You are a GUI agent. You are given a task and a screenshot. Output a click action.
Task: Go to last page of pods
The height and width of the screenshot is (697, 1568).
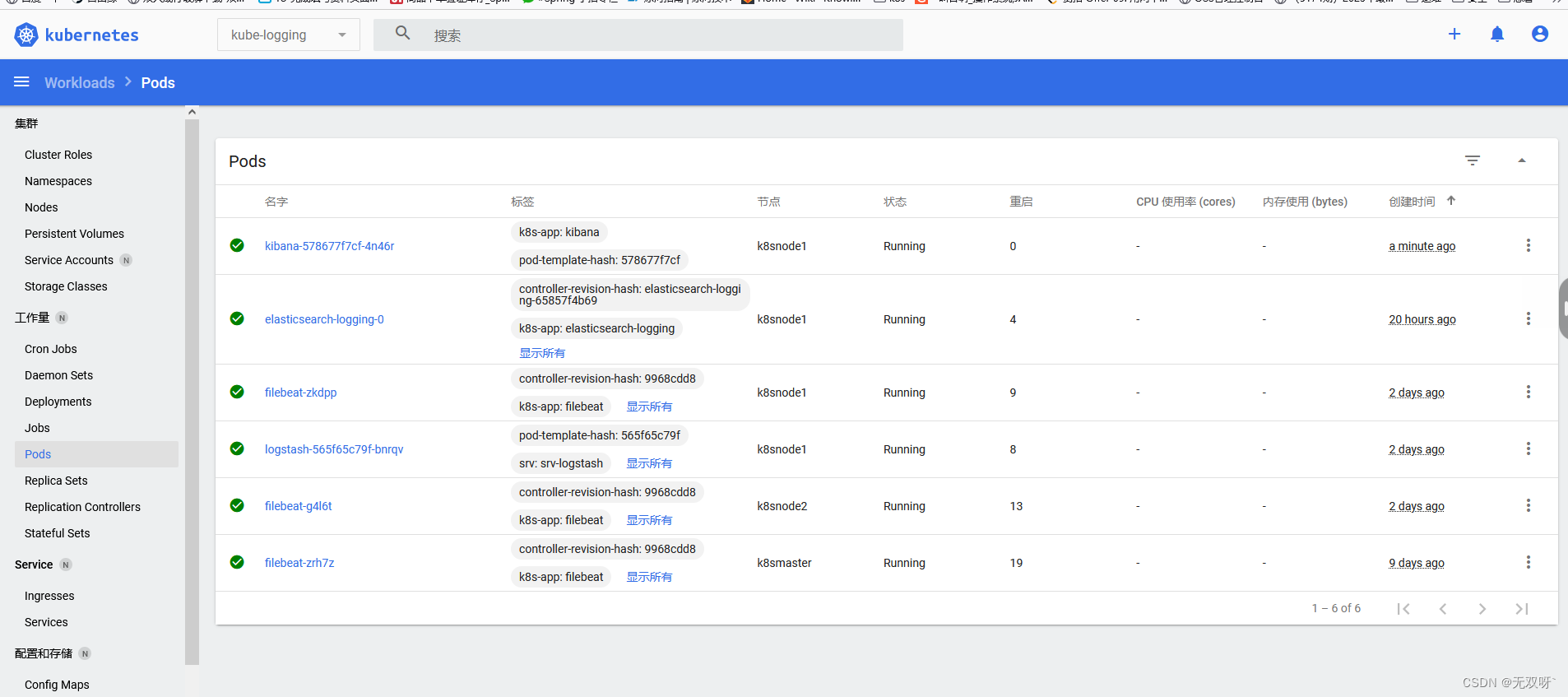(1522, 609)
